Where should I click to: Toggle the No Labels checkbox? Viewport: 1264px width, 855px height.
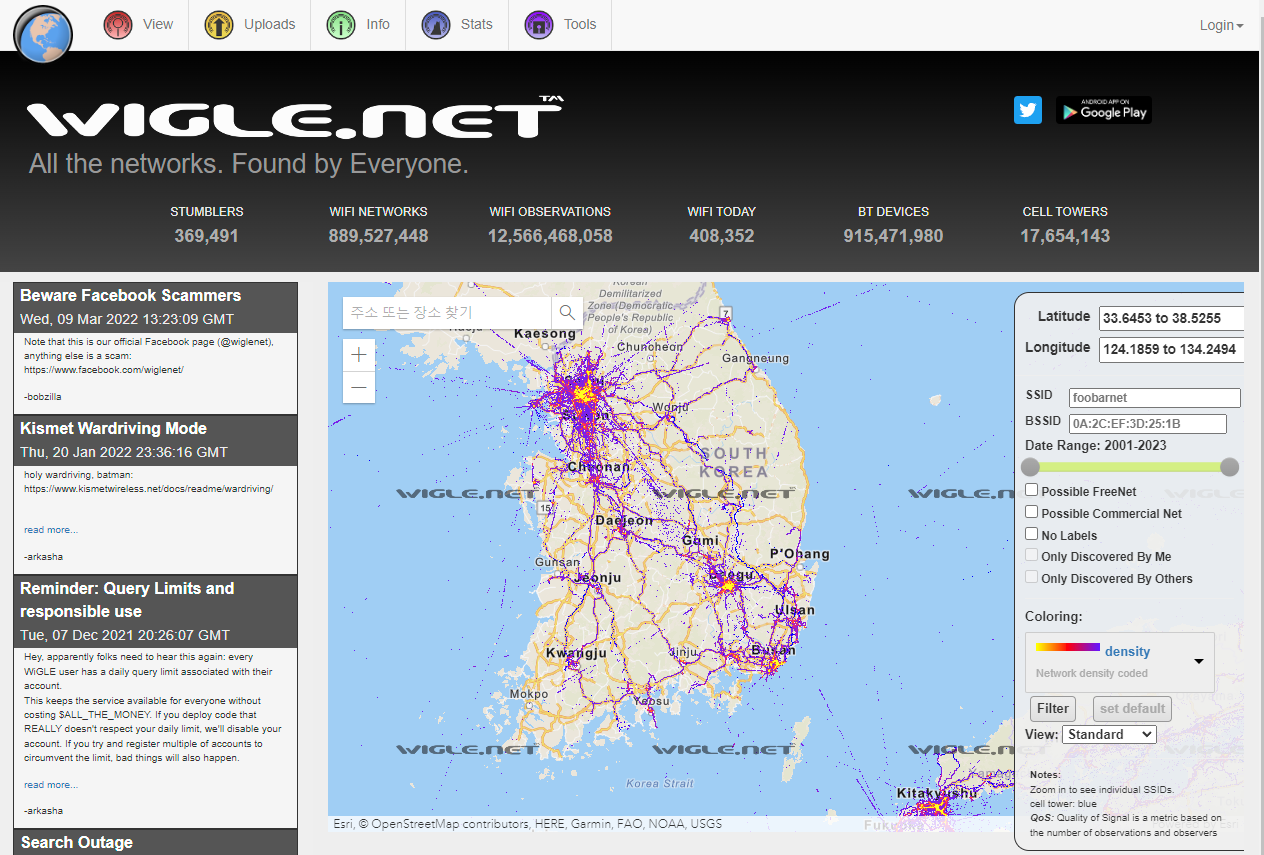tap(1032, 534)
